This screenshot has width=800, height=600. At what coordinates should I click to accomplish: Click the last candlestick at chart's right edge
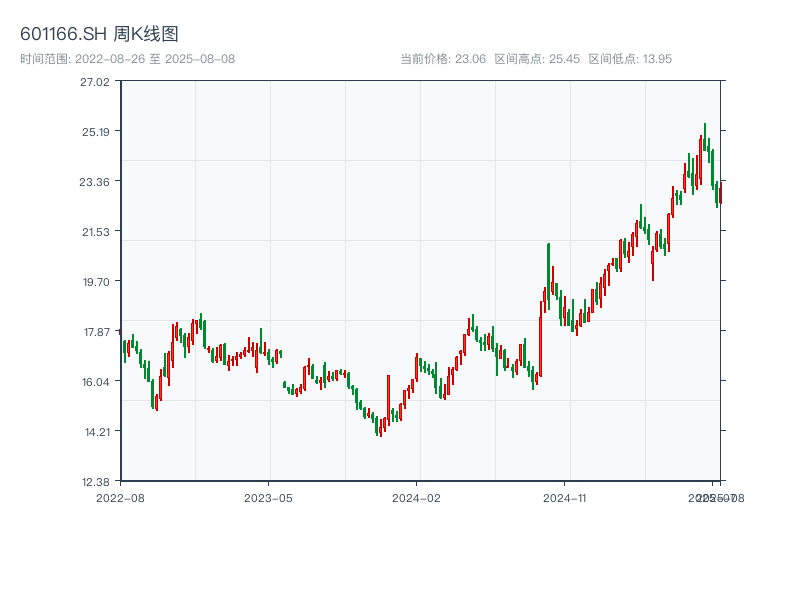(x=720, y=192)
